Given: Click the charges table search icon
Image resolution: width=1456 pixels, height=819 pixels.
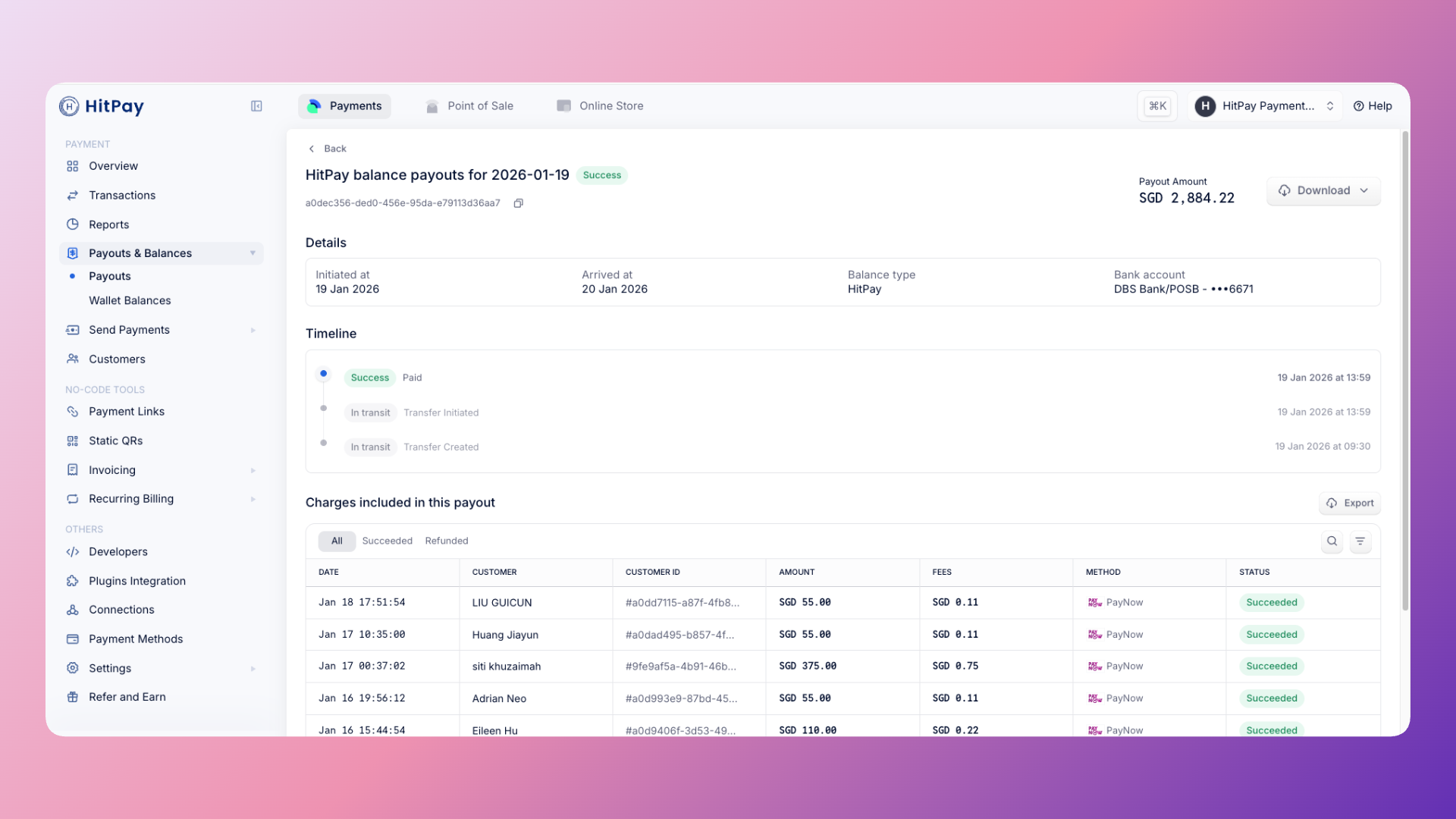Looking at the screenshot, I should click(x=1332, y=541).
